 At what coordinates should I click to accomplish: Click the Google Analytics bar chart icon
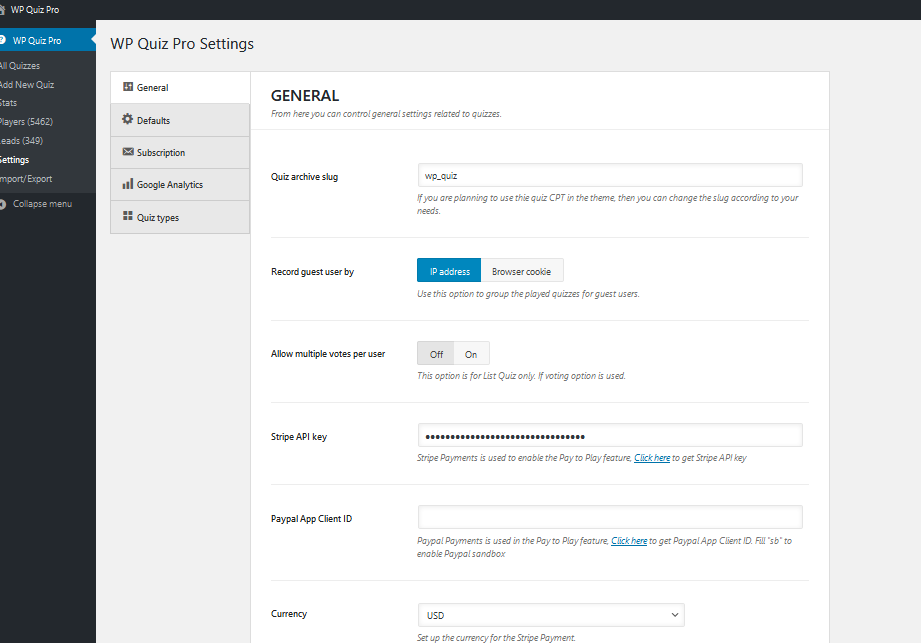127,184
